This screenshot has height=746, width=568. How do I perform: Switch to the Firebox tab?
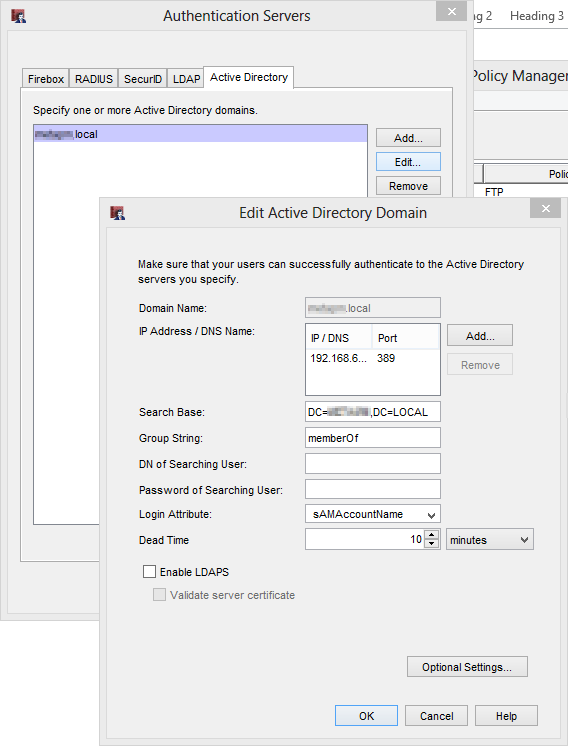coord(46,79)
